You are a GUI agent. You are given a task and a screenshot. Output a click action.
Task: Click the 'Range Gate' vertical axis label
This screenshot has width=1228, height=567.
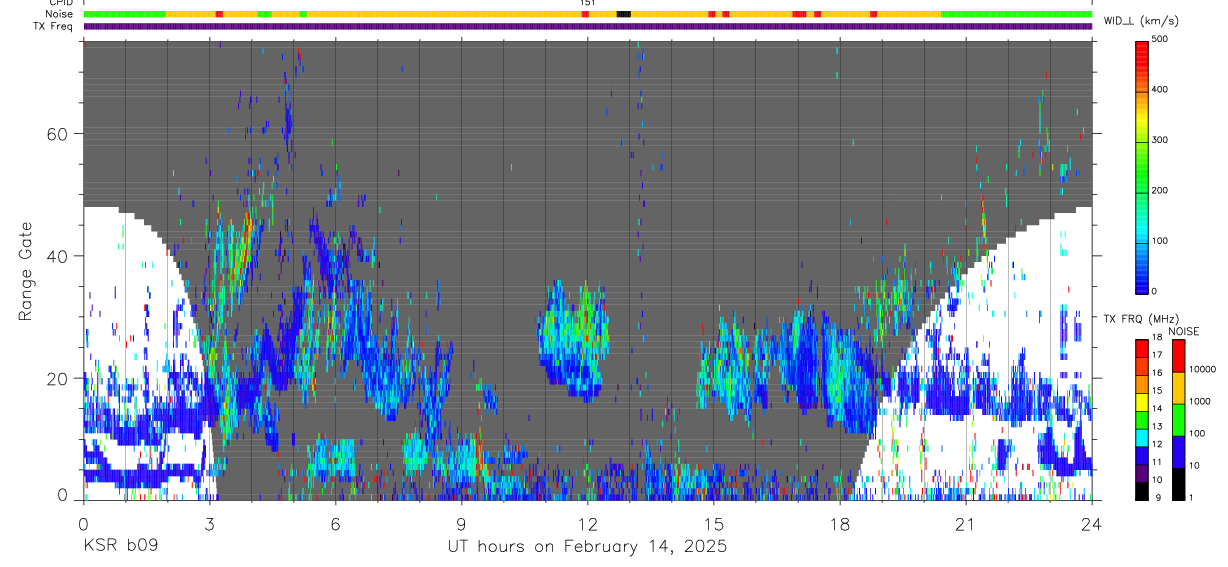25,271
